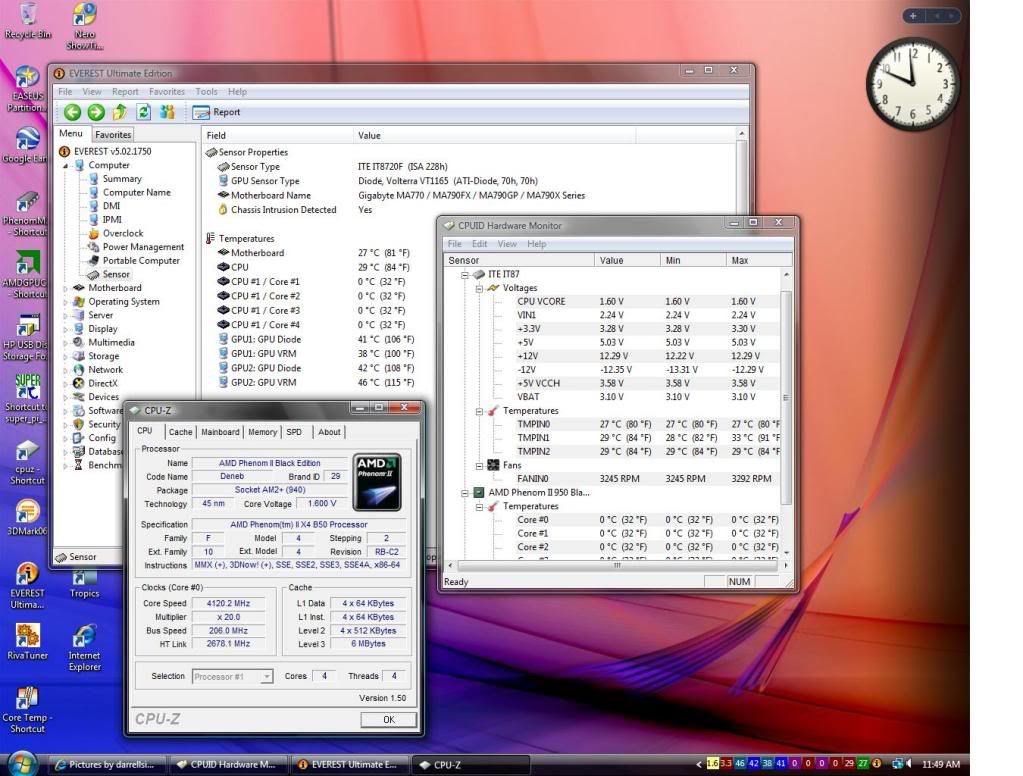Screen dimensions: 1023x776
Task: Open Internet Explorer desktop icon
Action: pos(85,647)
